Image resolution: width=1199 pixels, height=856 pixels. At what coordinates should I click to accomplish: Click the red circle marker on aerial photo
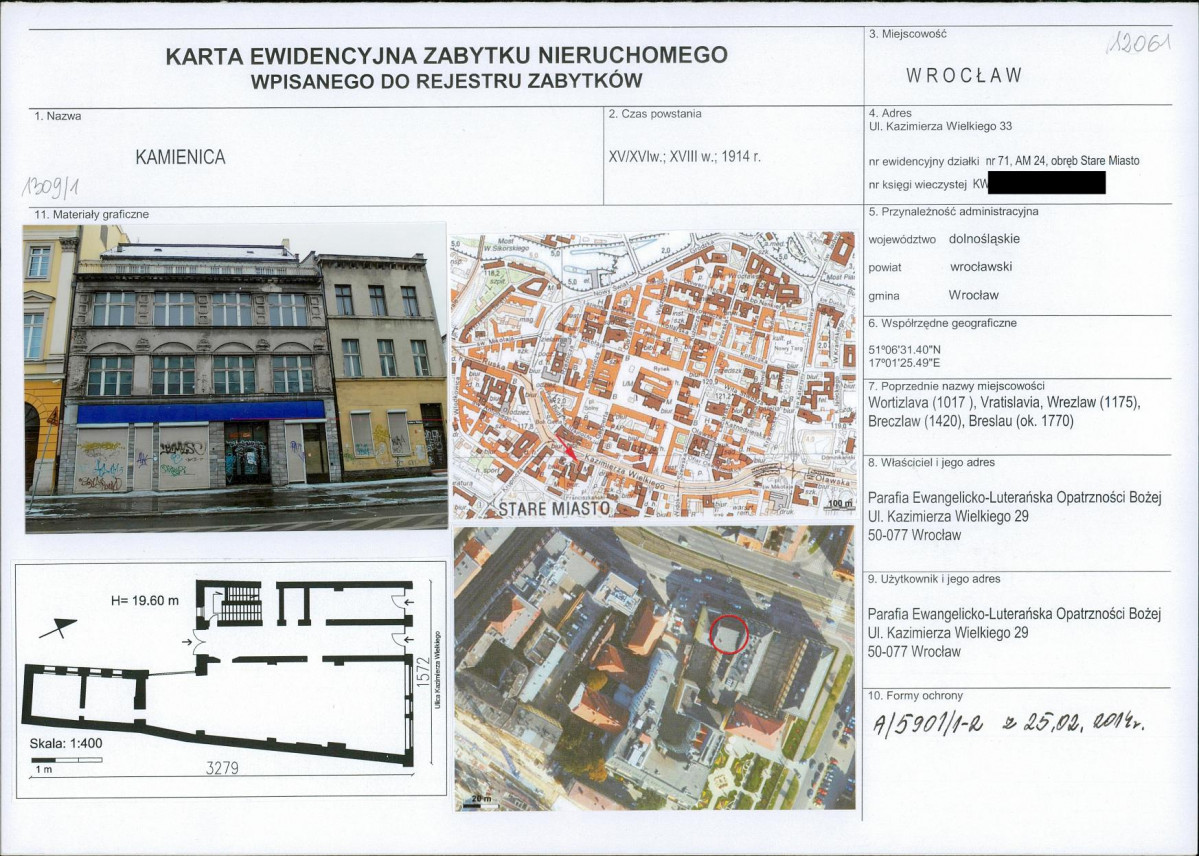point(729,634)
